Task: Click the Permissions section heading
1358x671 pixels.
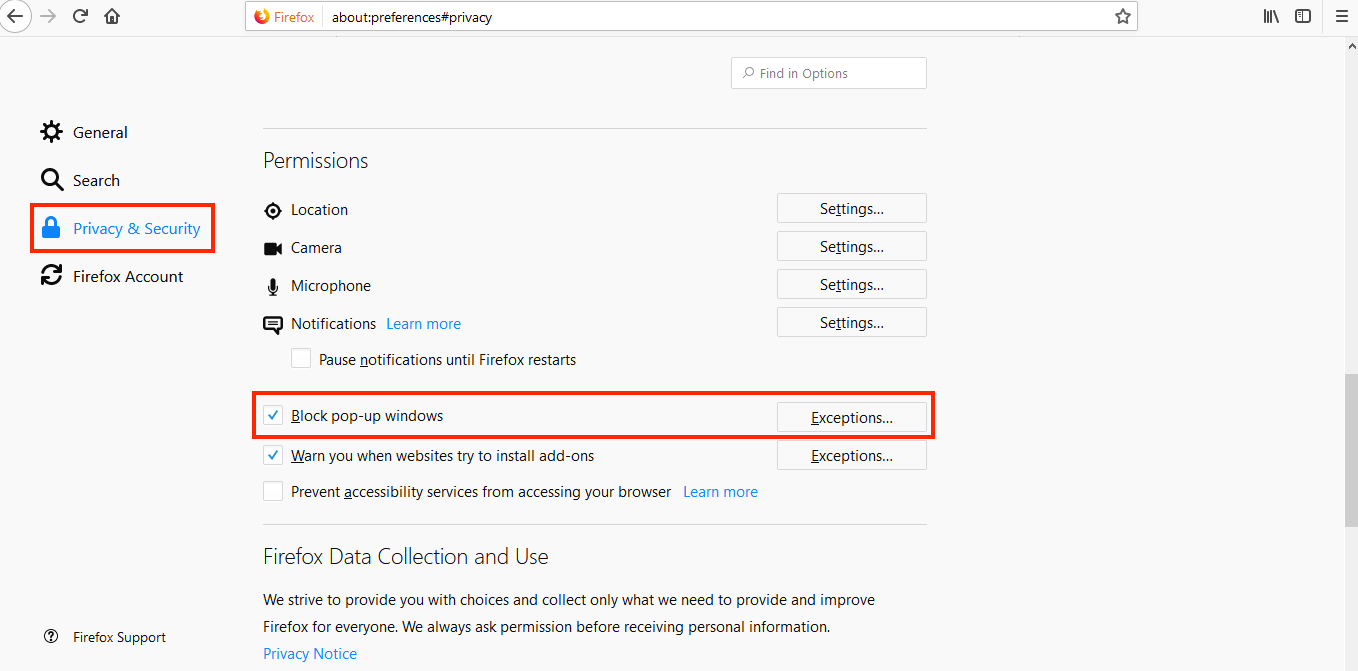Action: point(316,160)
